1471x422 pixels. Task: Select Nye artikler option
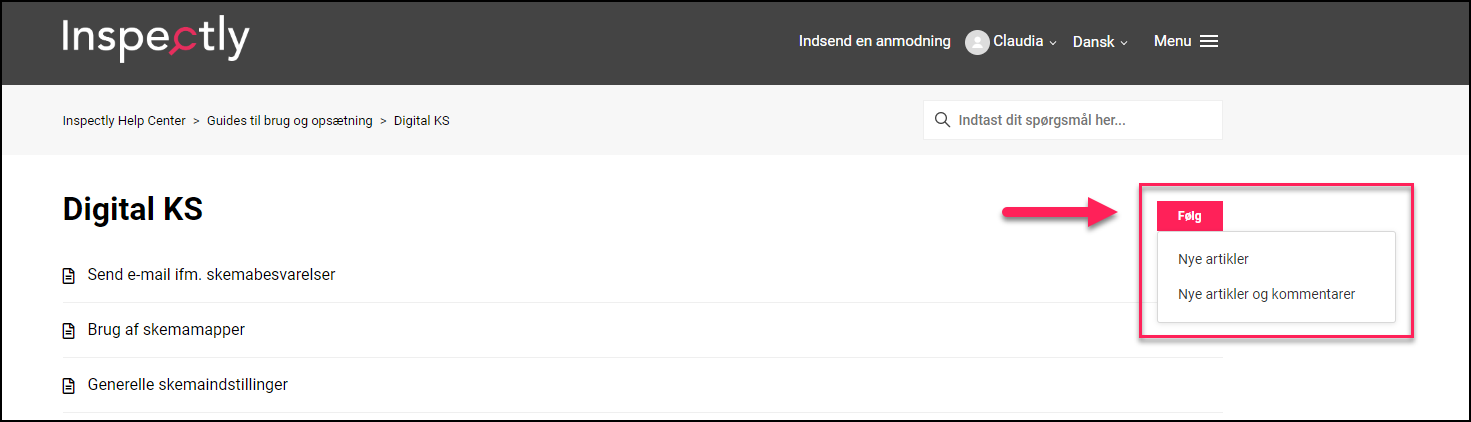[1213, 259]
